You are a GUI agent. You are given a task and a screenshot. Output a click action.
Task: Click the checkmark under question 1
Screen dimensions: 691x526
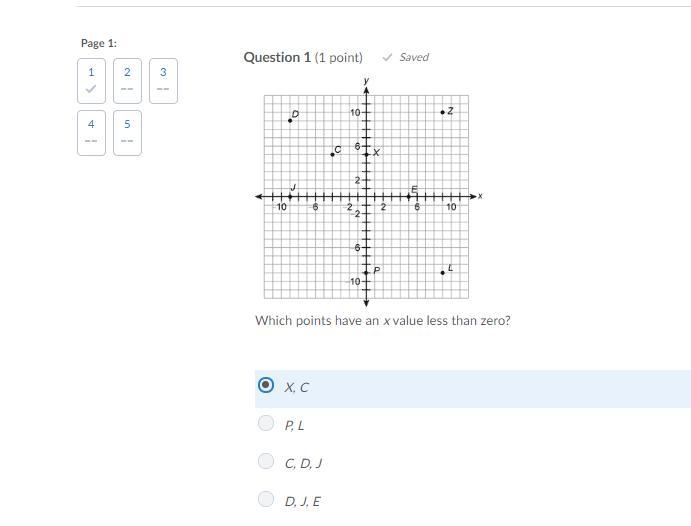pos(91,89)
